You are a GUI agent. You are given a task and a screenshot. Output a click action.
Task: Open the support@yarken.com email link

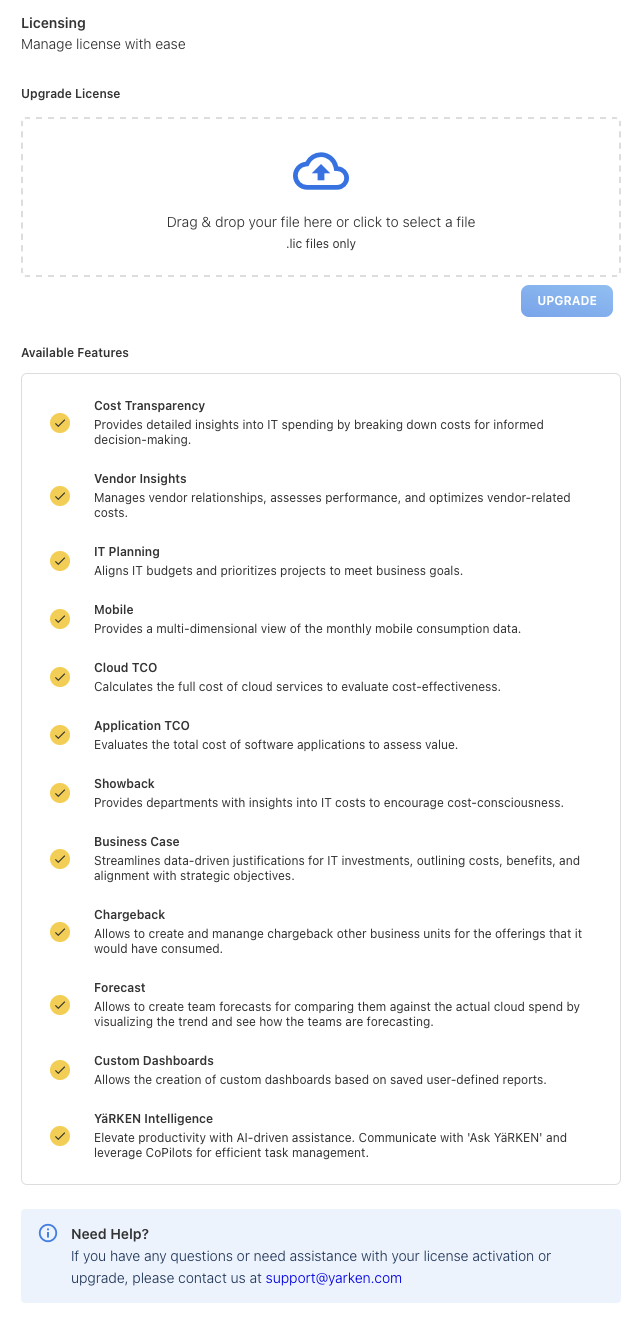[333, 1278]
